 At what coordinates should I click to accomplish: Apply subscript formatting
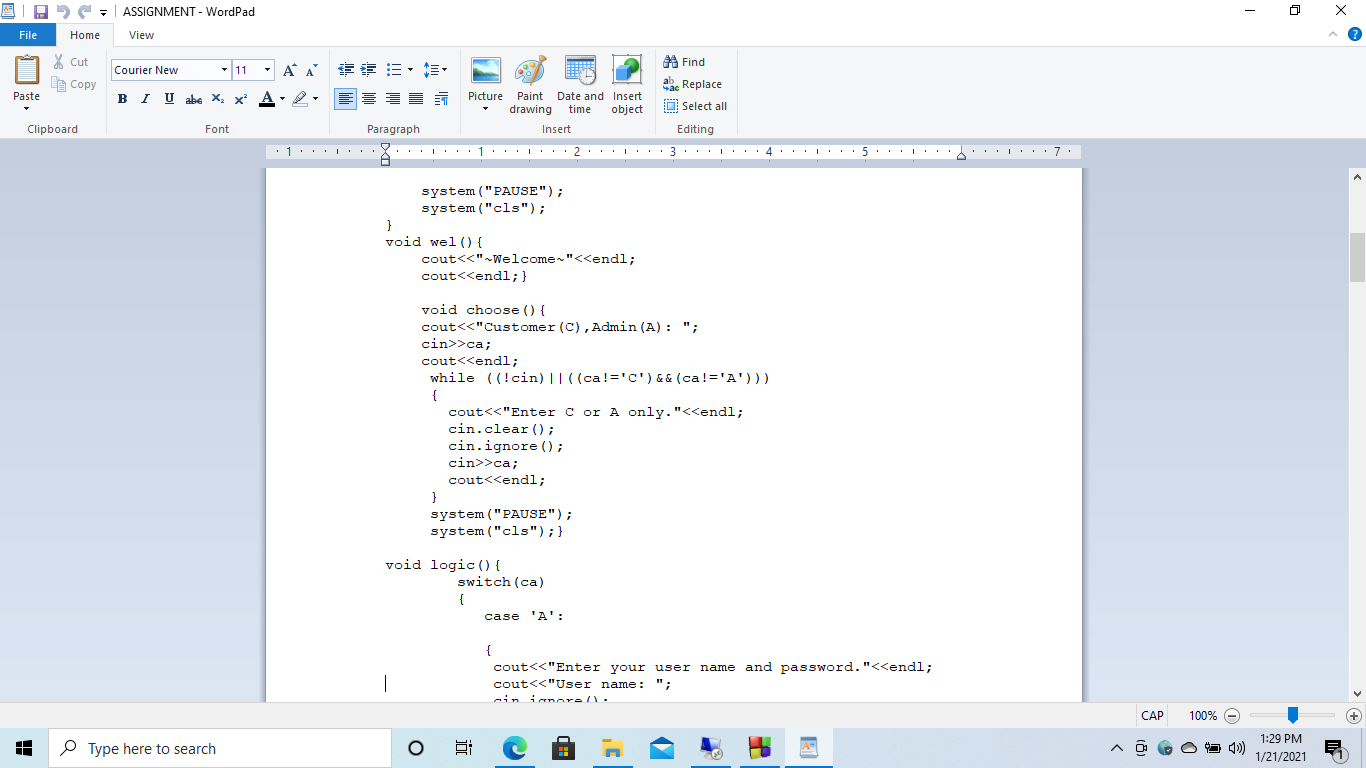point(217,99)
